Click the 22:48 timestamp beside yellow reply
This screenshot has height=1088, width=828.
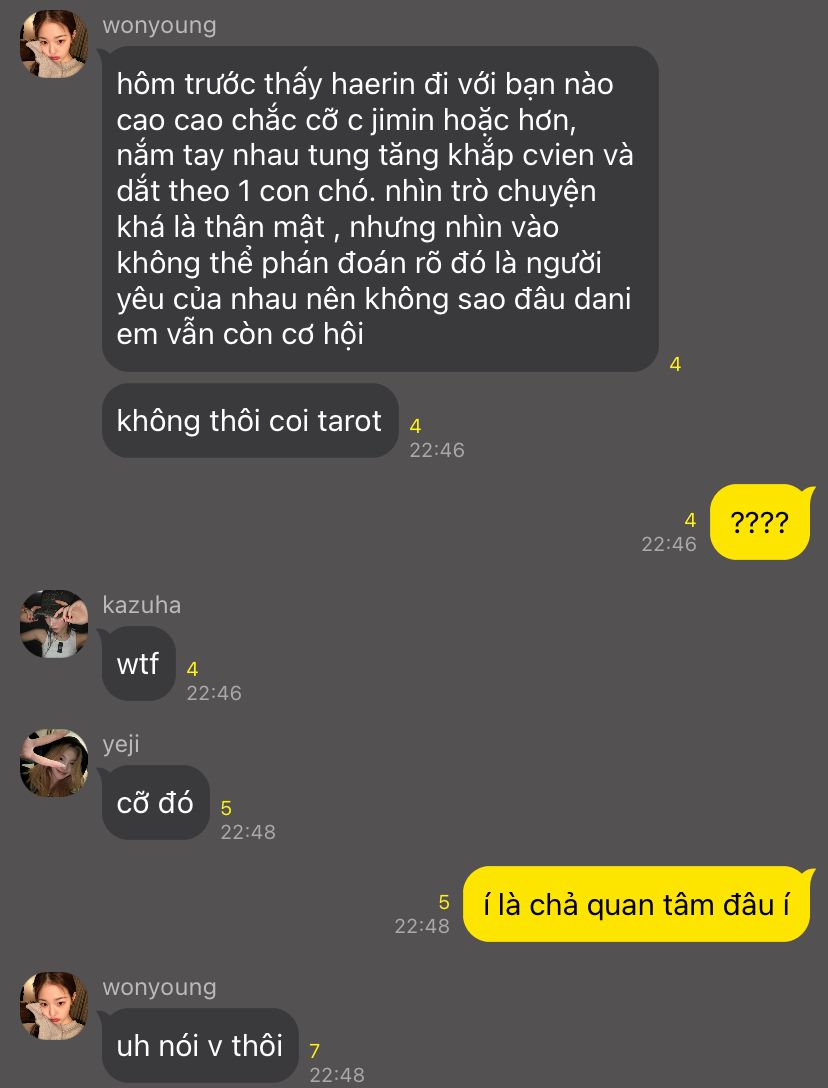[422, 926]
